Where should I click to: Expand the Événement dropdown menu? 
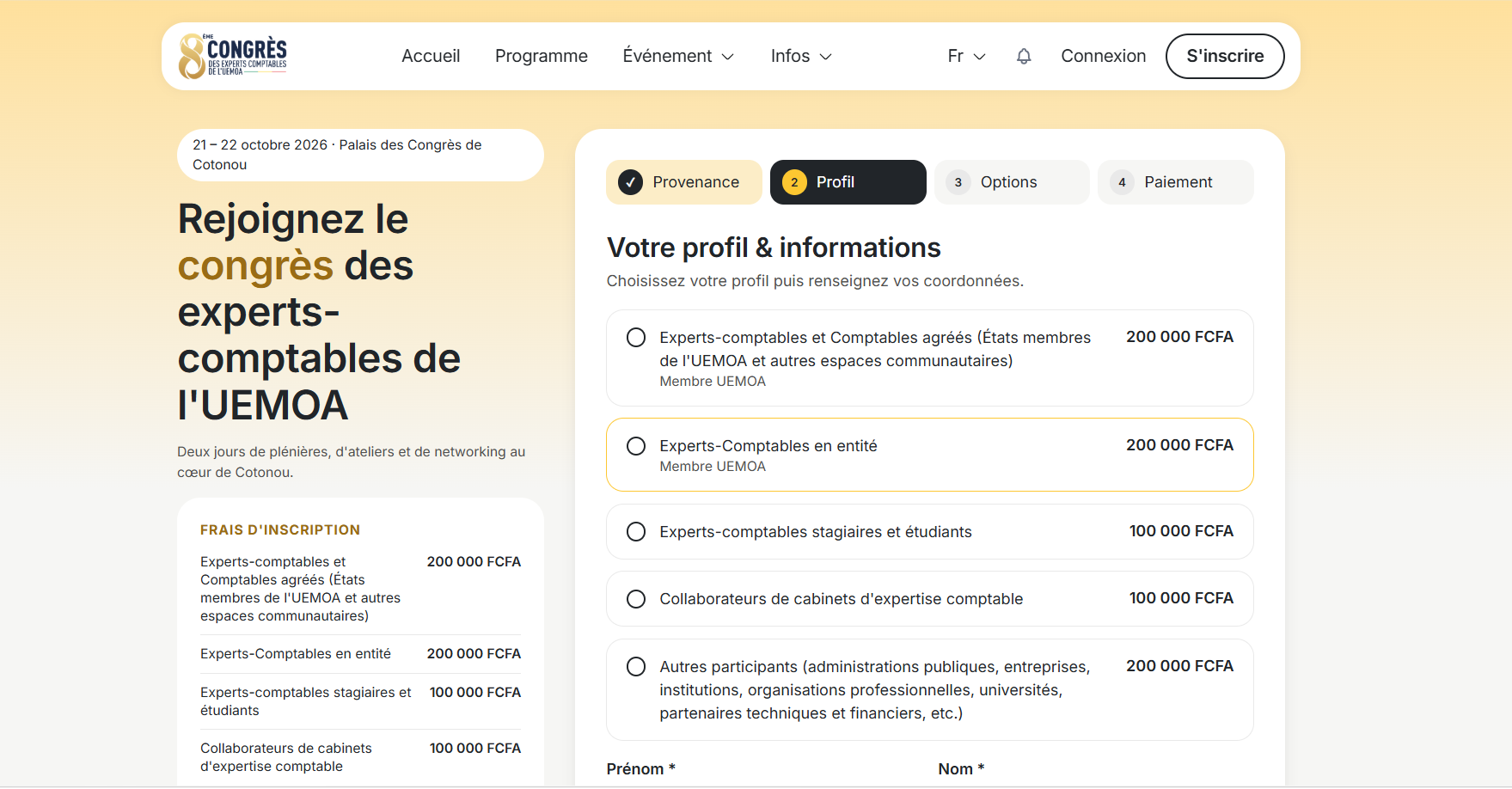click(678, 56)
